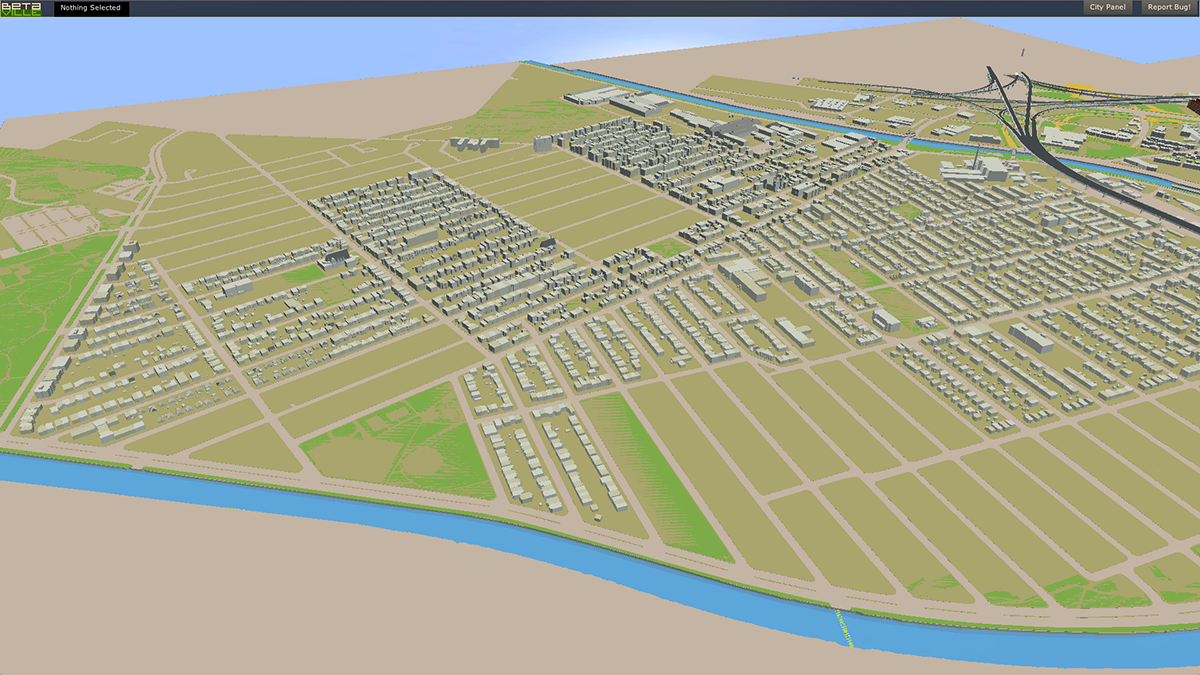Select the red building at right edge
This screenshot has width=1200, height=675.
point(1192,106)
